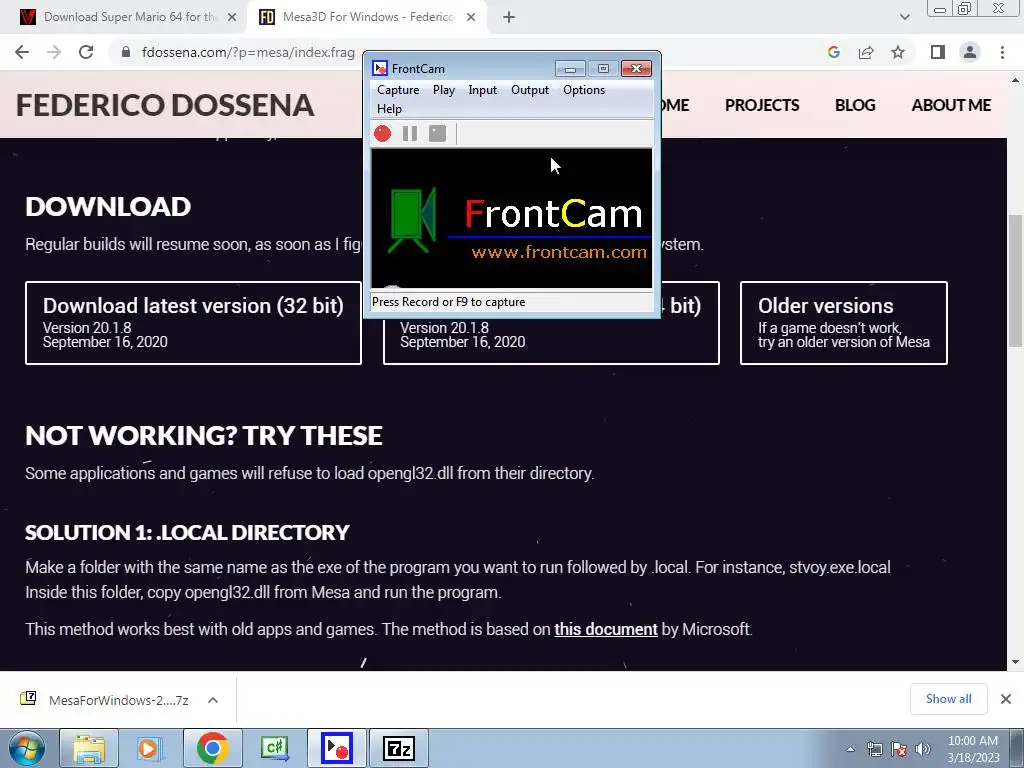Click Show all downloads button
1024x768 pixels.
tap(948, 699)
